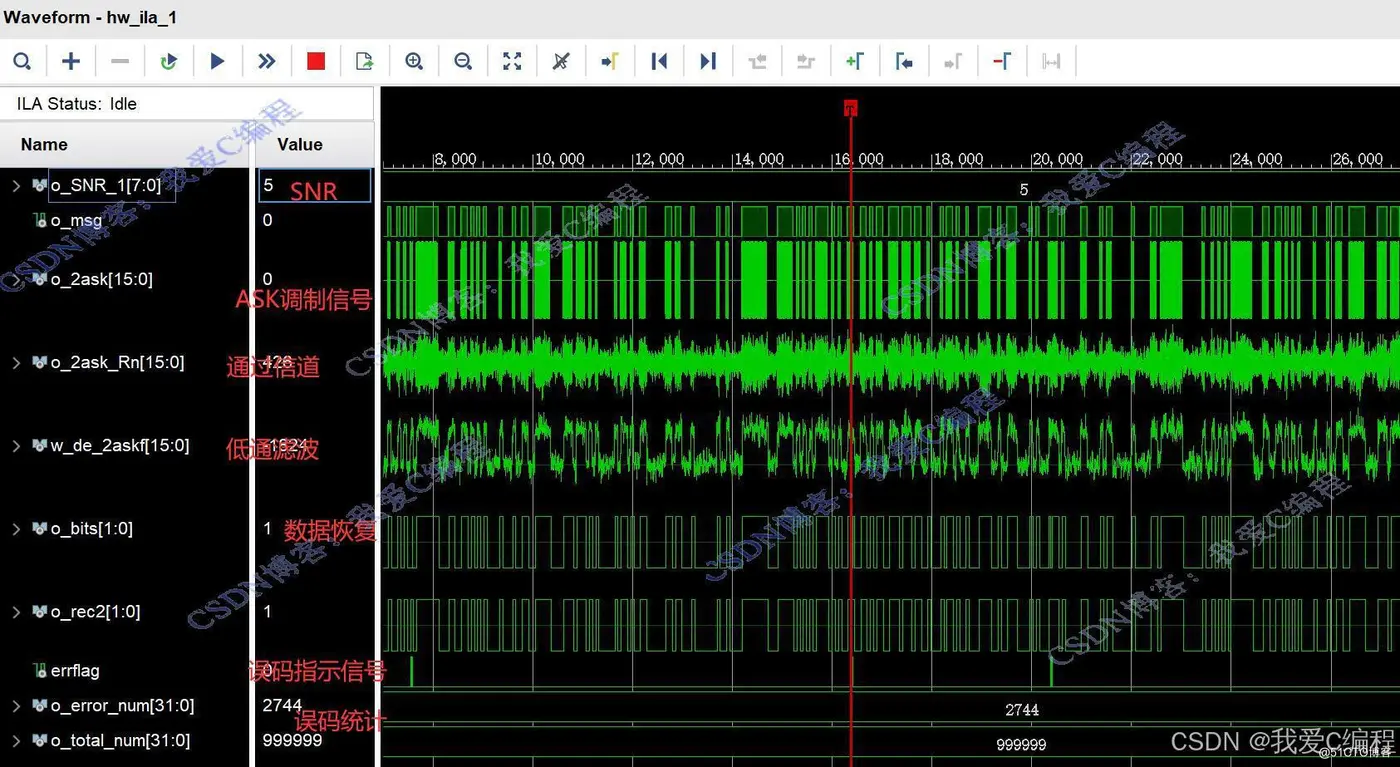Expand the o_error_num[31:0] bus

point(16,706)
